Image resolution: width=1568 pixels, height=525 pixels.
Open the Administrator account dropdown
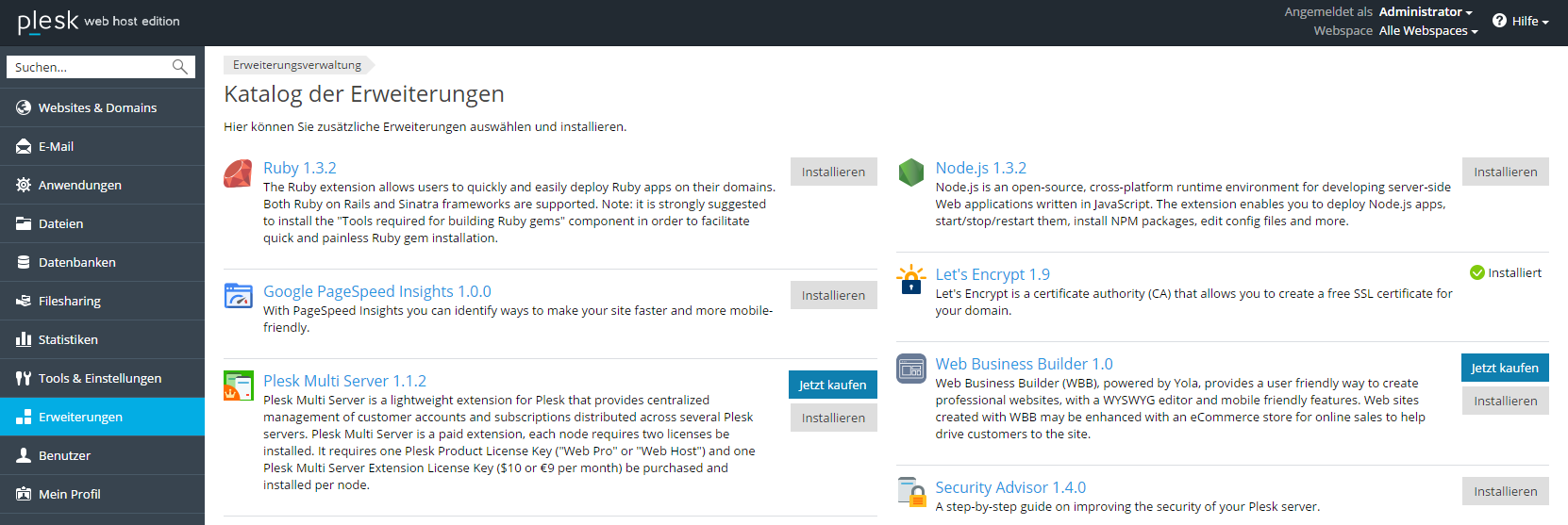[1426, 11]
